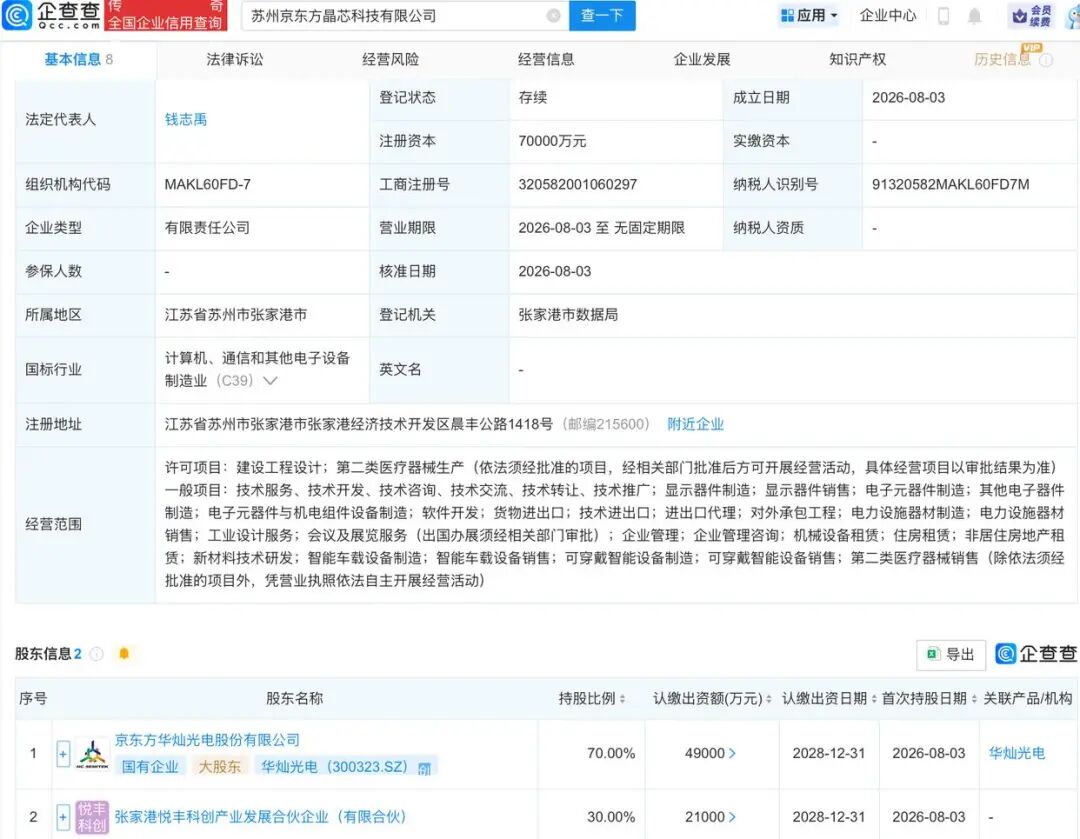Open the 企业发展 tab

click(702, 59)
